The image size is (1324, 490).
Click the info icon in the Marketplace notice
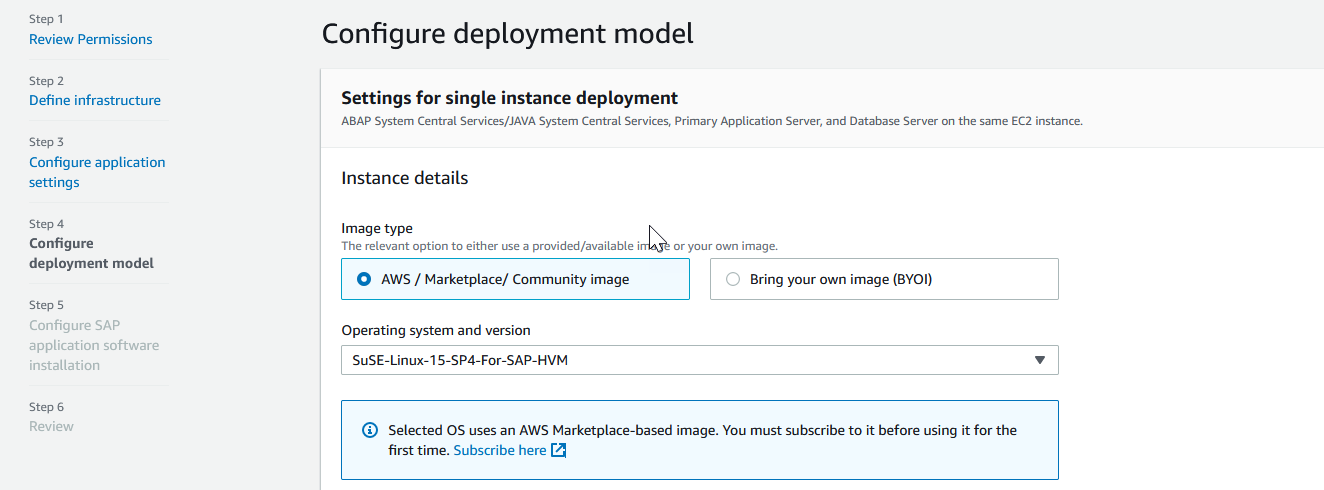coord(370,430)
